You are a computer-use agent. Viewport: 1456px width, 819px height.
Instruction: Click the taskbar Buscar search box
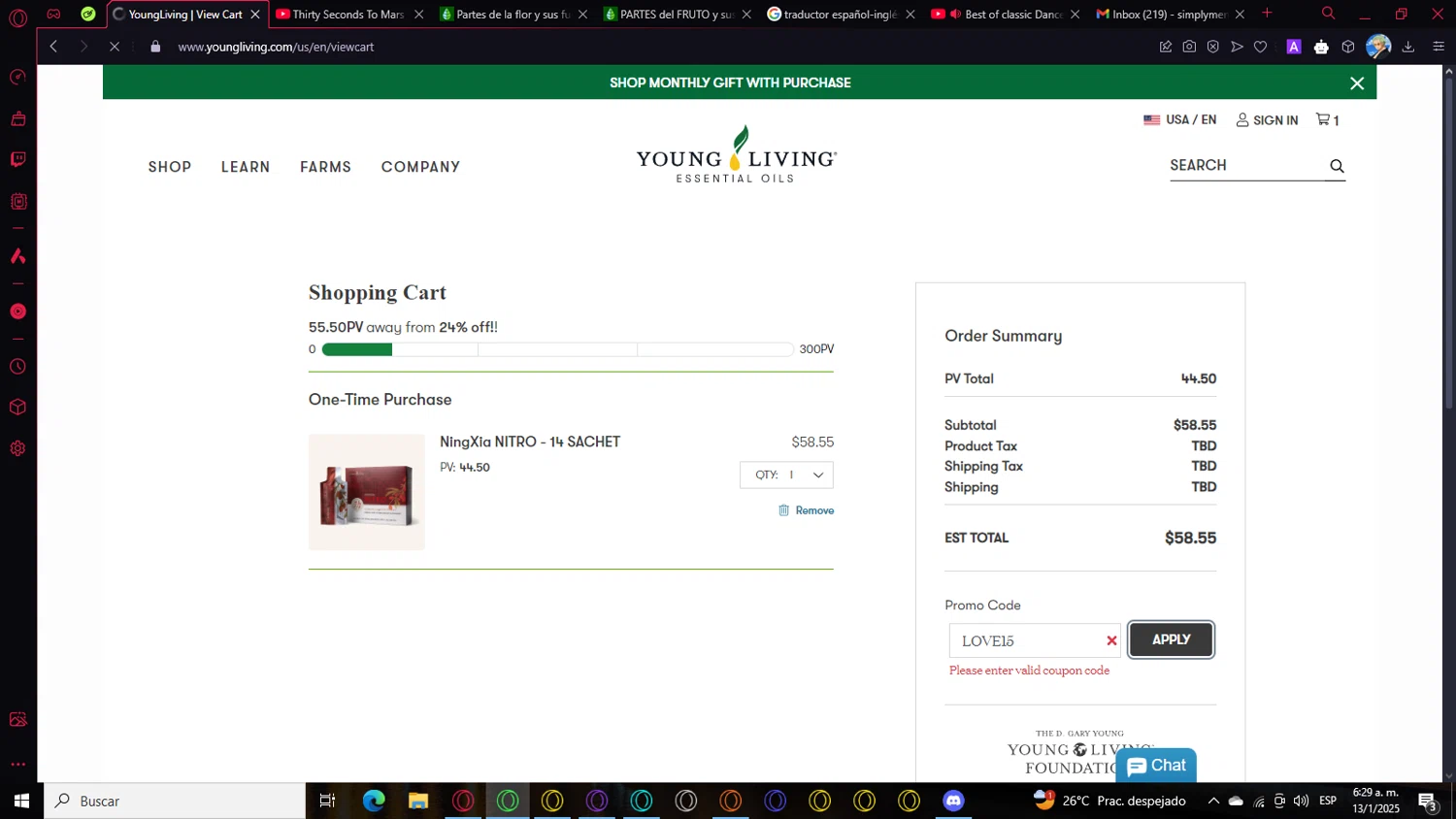[175, 801]
